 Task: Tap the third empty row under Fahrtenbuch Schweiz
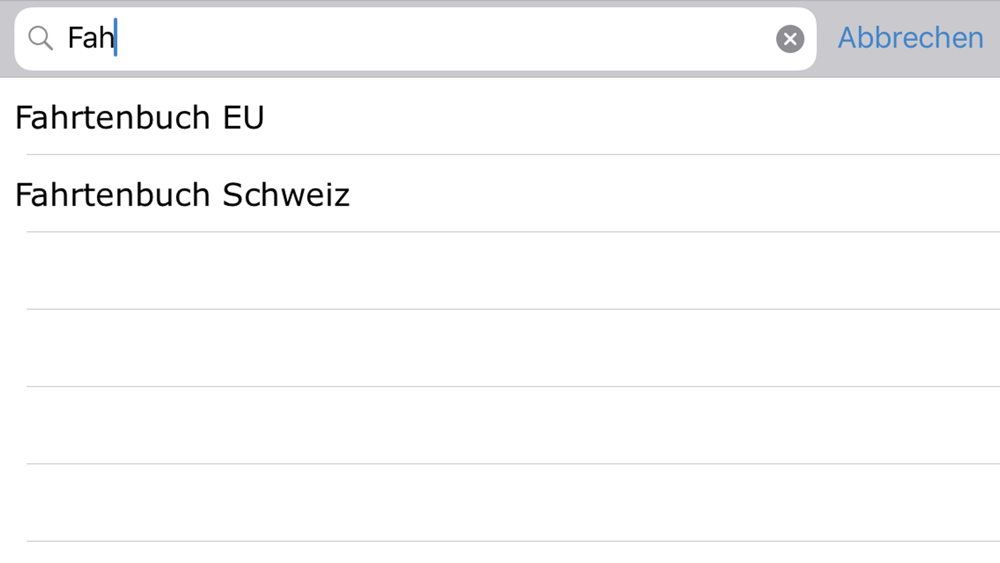coord(500,425)
